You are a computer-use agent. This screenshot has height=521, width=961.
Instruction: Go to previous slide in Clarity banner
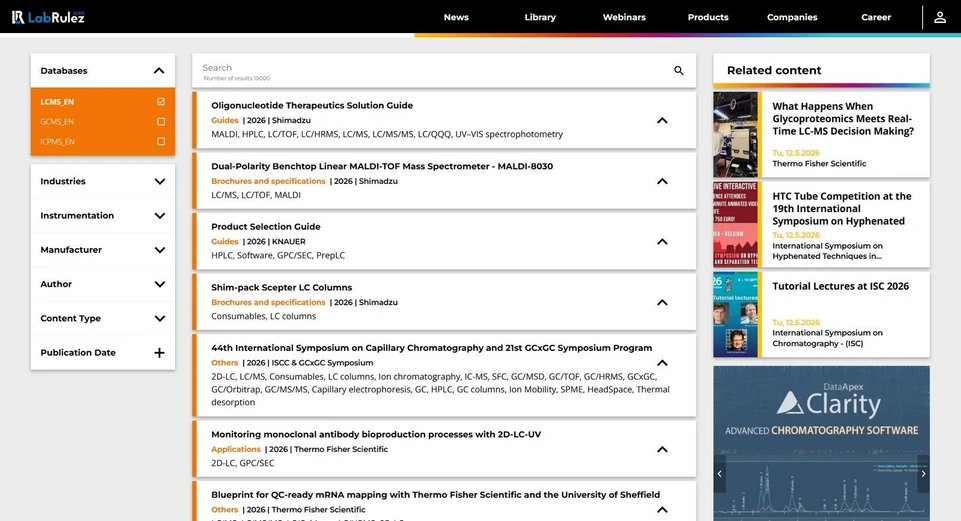coord(720,473)
